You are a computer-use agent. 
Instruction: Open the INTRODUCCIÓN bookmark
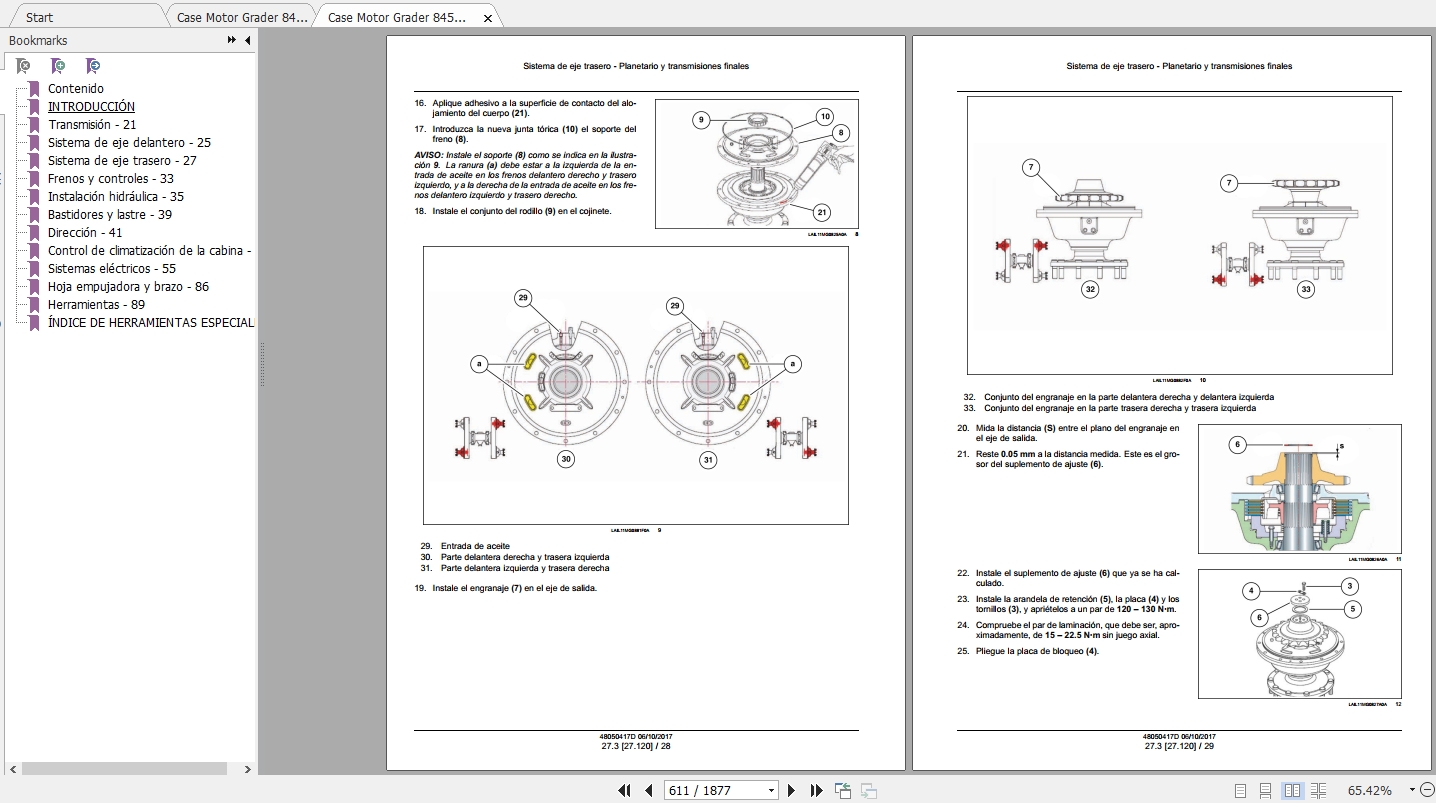pos(91,106)
